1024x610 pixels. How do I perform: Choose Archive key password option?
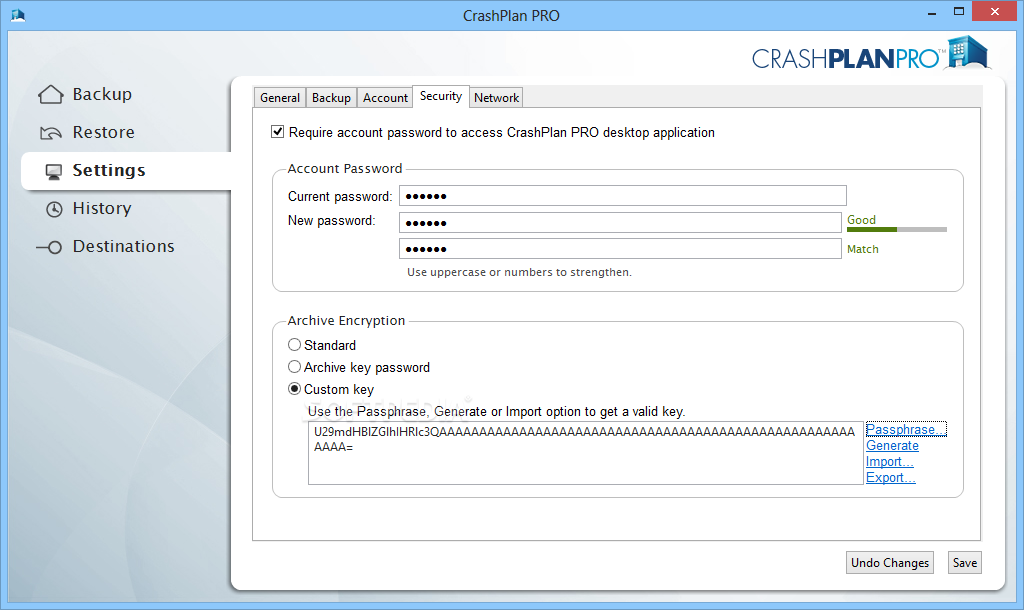pos(295,366)
